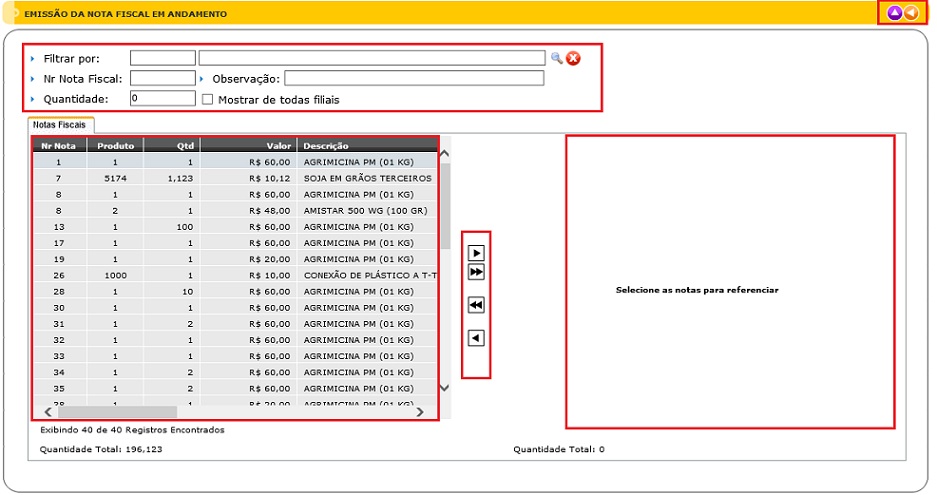The width and height of the screenshot is (937, 495).
Task: Move selected note back to left list
Action: point(477,338)
